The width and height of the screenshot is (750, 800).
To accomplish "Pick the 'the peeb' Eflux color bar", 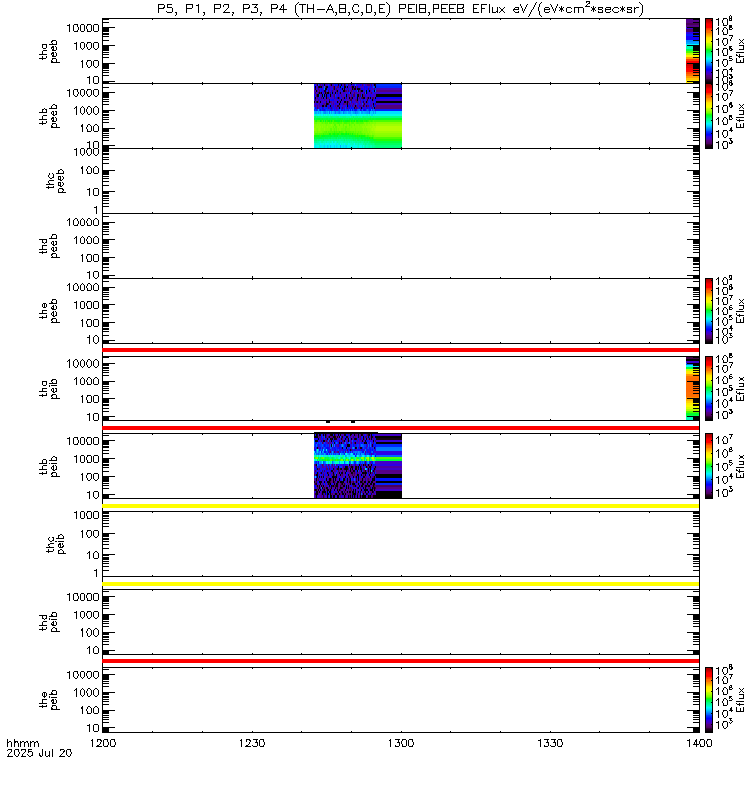I will (x=709, y=311).
